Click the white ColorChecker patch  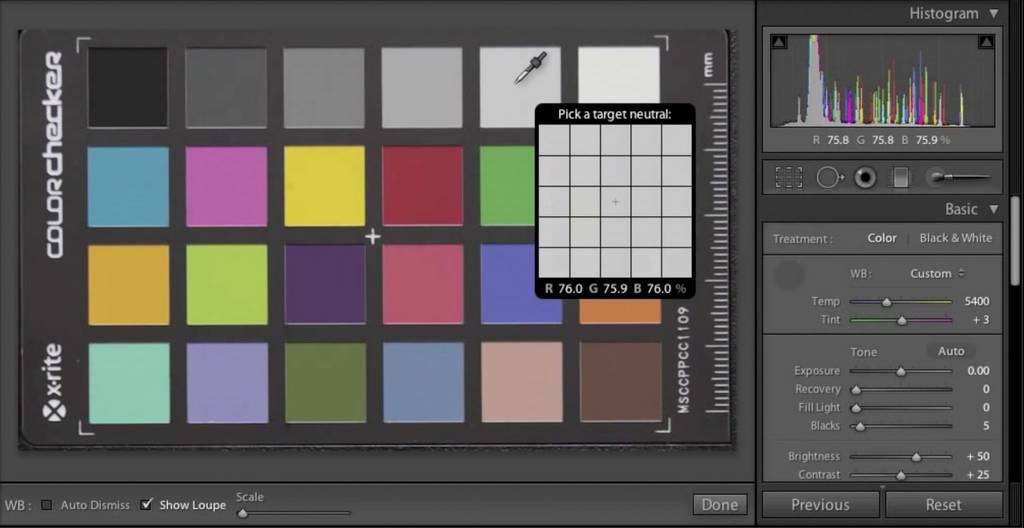pyautogui.click(x=619, y=73)
